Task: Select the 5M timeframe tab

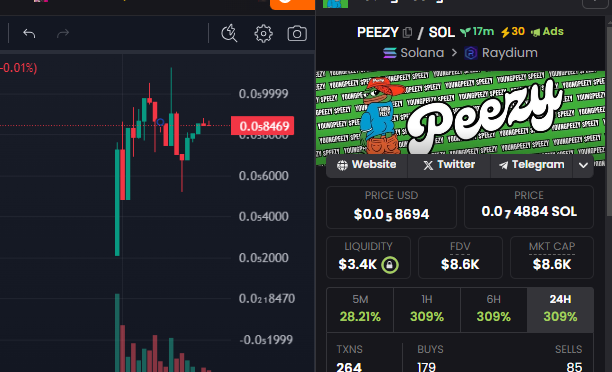Action: coord(360,310)
